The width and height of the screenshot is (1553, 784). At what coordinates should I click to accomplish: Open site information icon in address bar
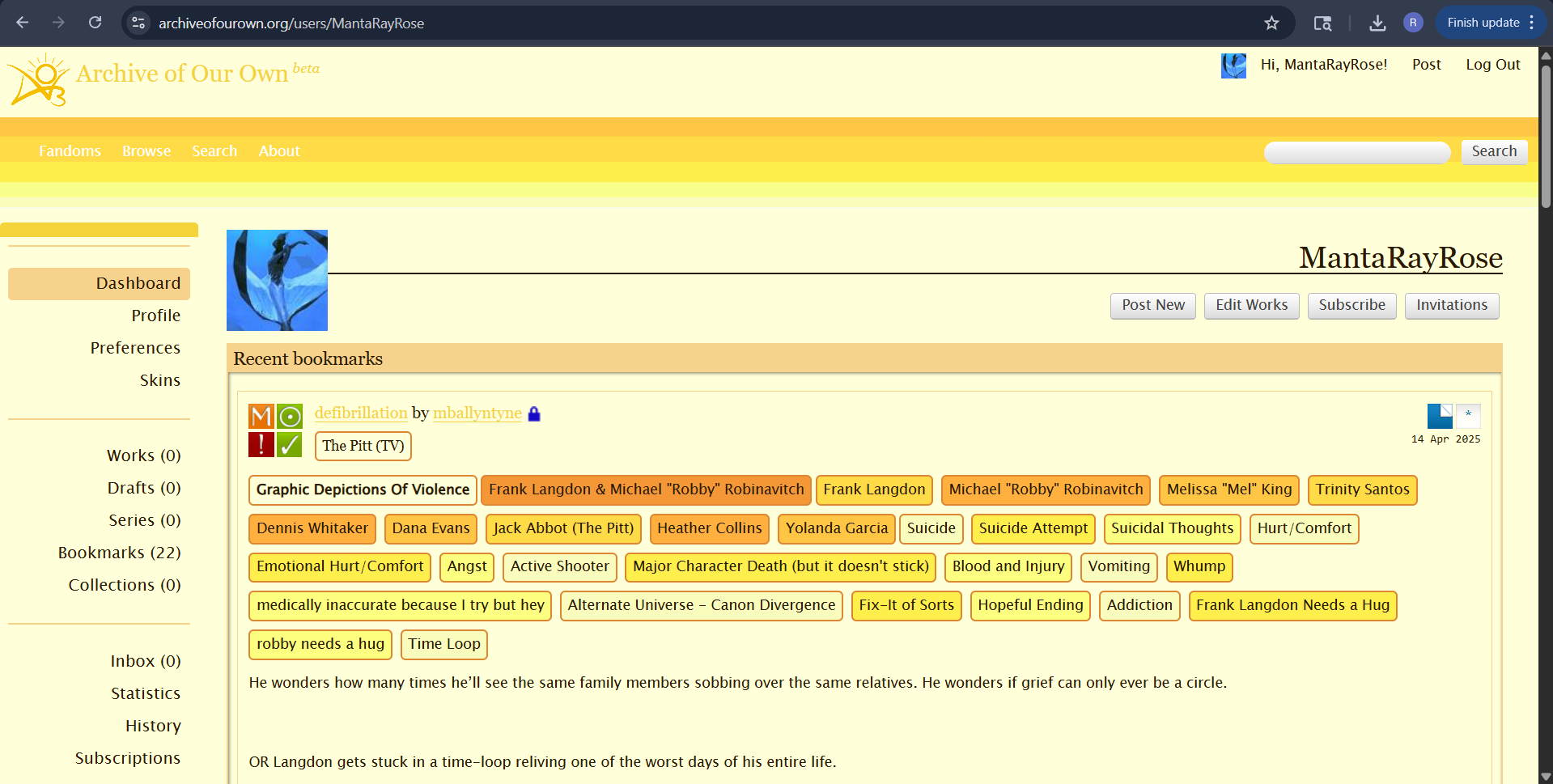pyautogui.click(x=138, y=23)
